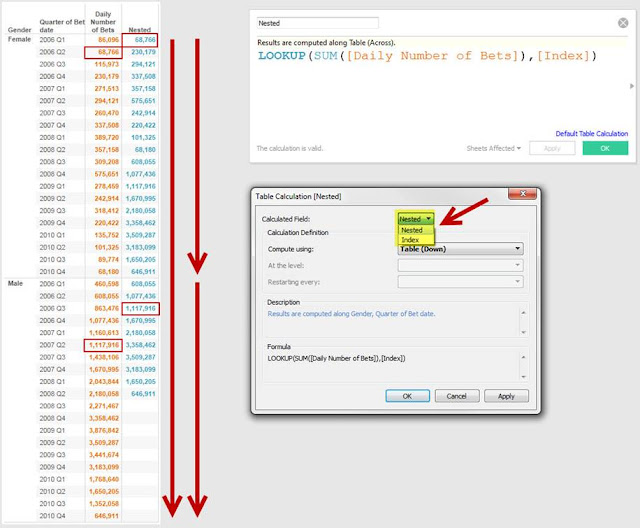640x528 pixels.
Task: Click the bets value 1,160,613
Action: coord(104,333)
